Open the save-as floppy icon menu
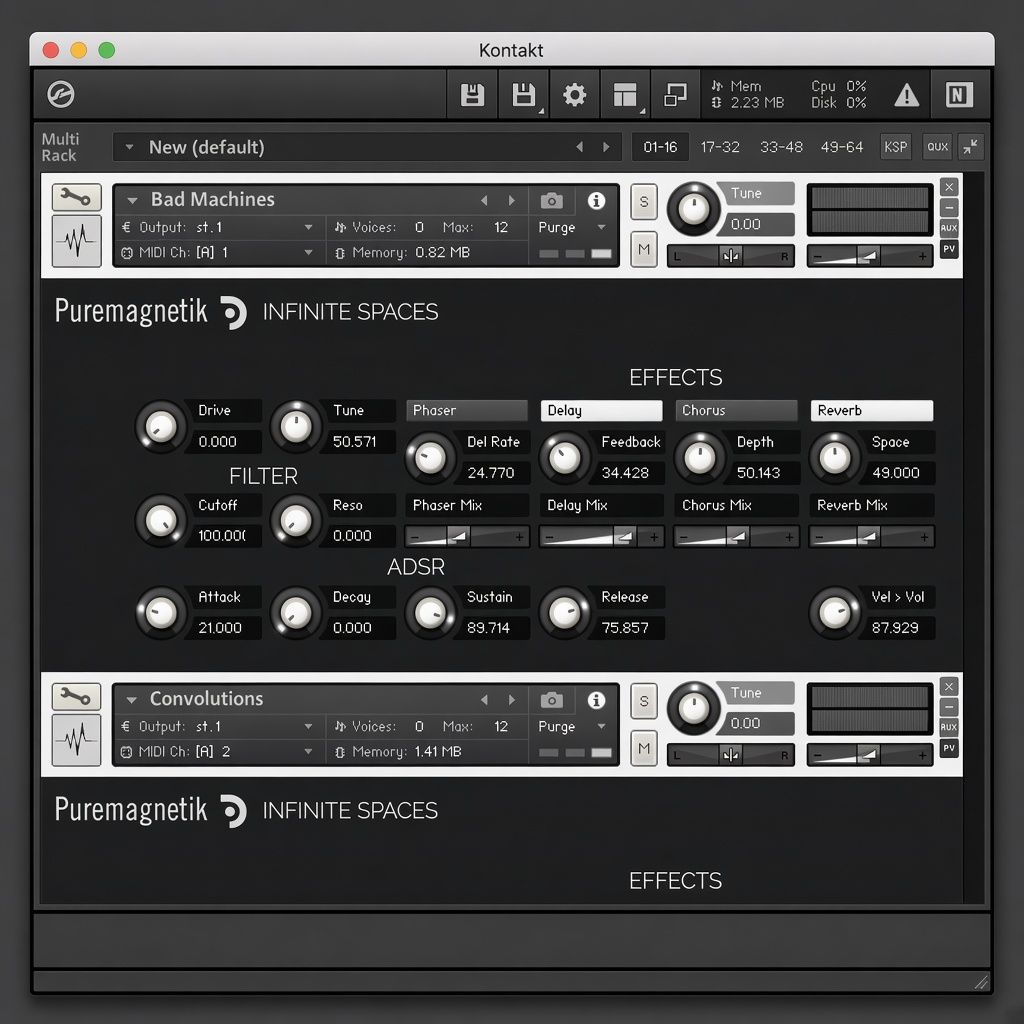 point(524,95)
